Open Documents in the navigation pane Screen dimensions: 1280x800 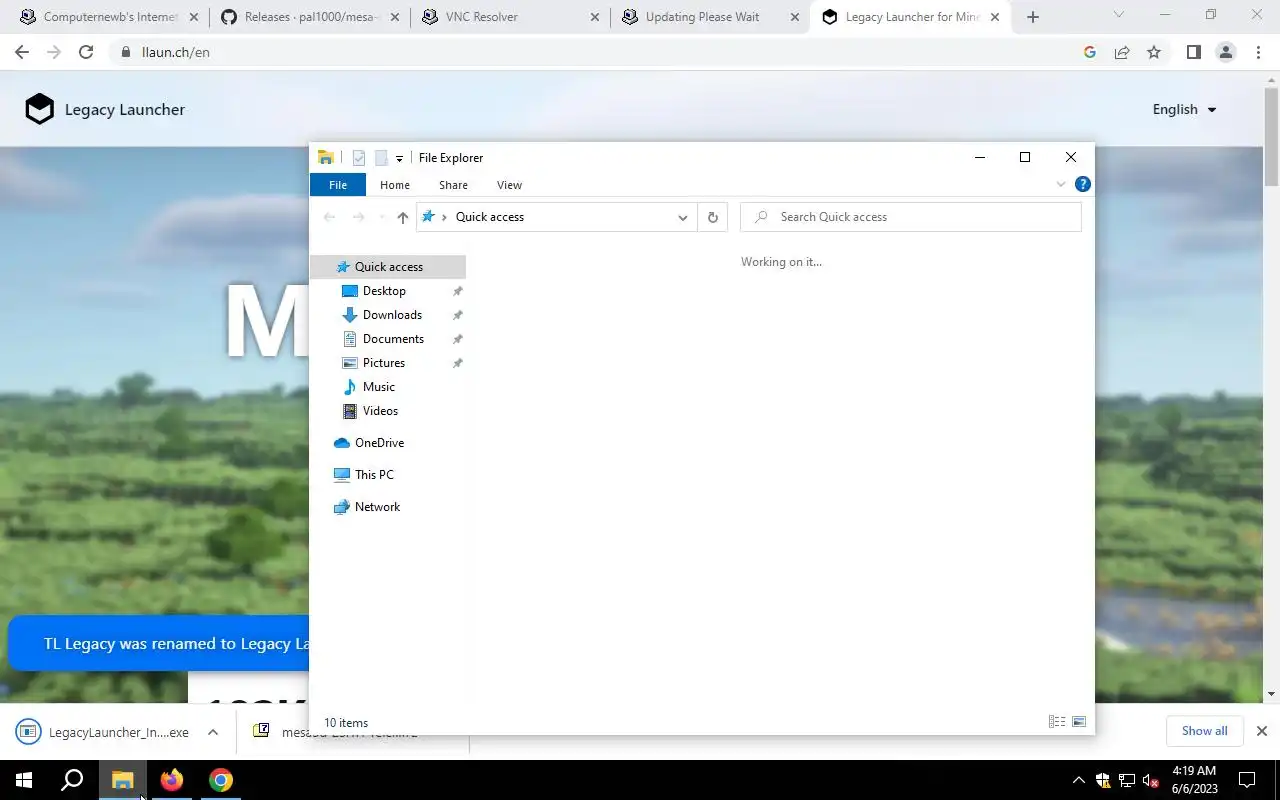pyautogui.click(x=393, y=339)
